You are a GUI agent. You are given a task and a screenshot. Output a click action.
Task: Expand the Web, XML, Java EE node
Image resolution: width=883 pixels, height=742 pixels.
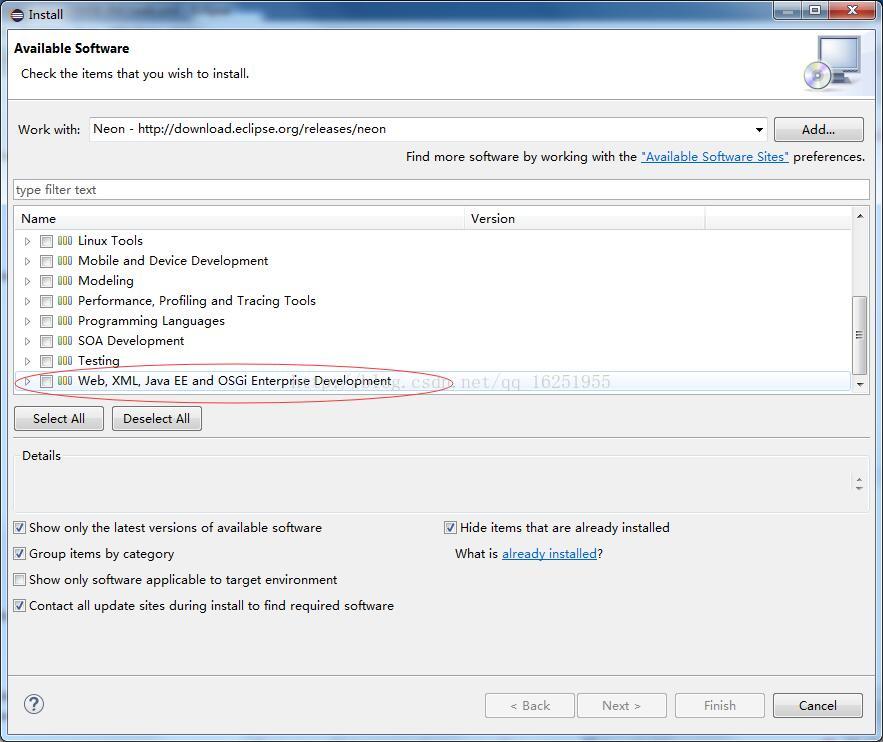pos(28,381)
